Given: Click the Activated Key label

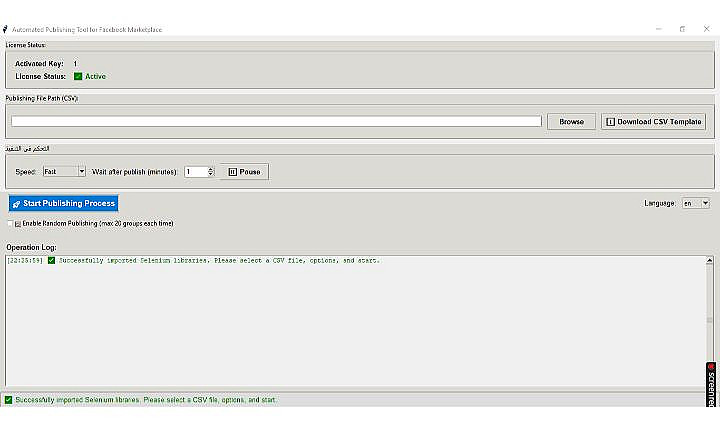Looking at the screenshot, I should [39, 63].
